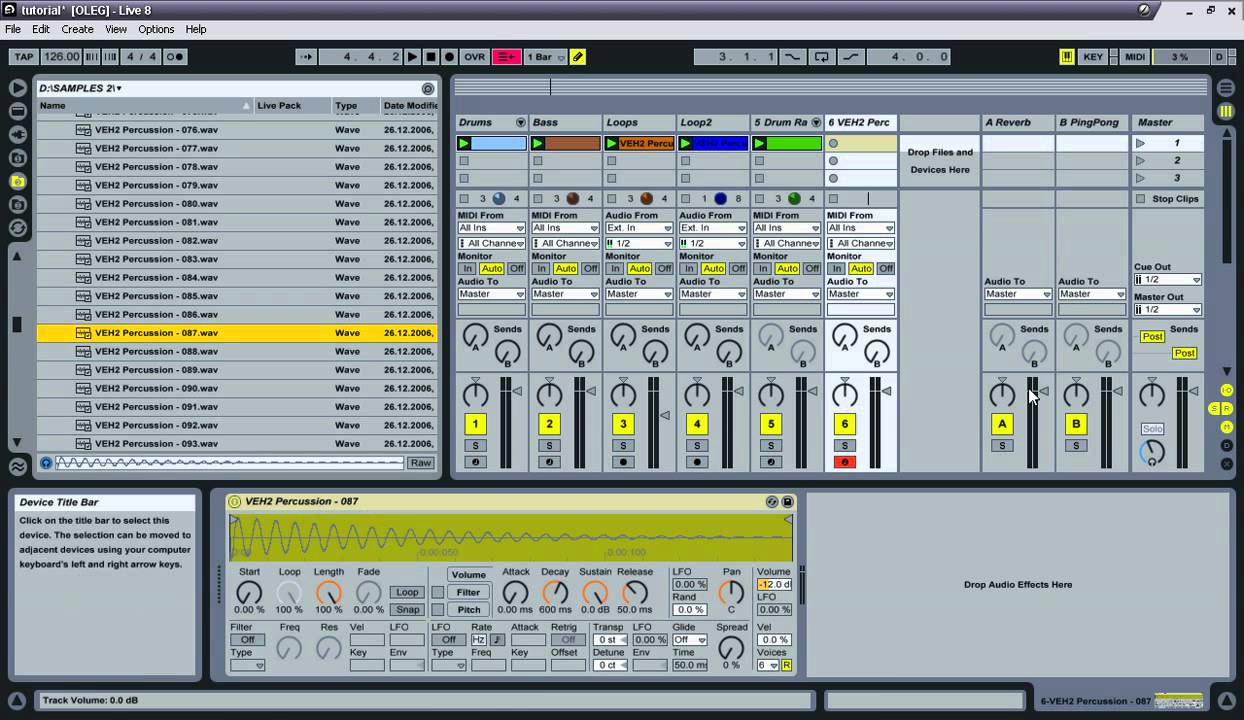Toggle the Punch-In switch

click(792, 57)
